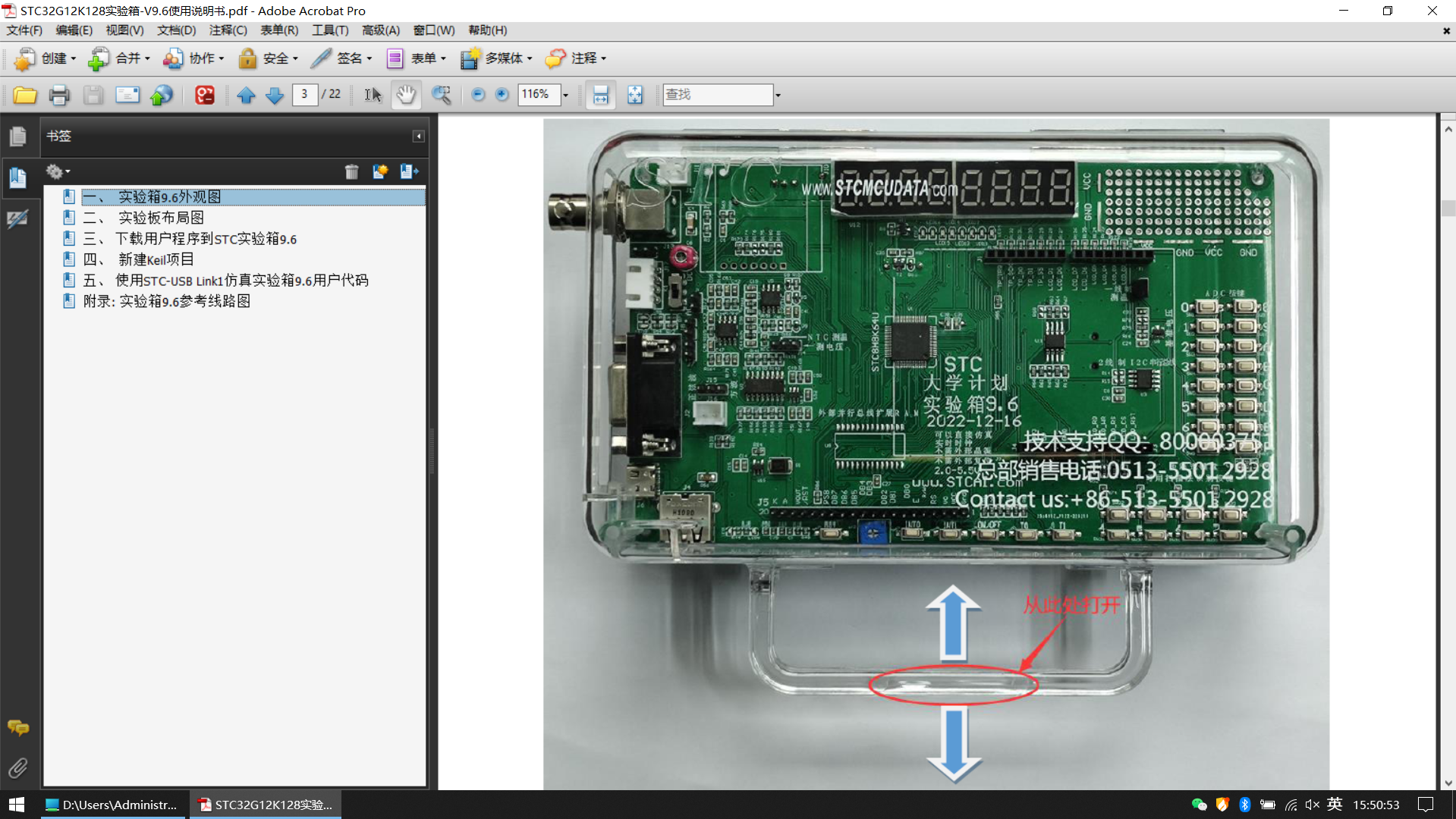1456x819 pixels.
Task: Click the save disk icon
Action: [x=93, y=95]
